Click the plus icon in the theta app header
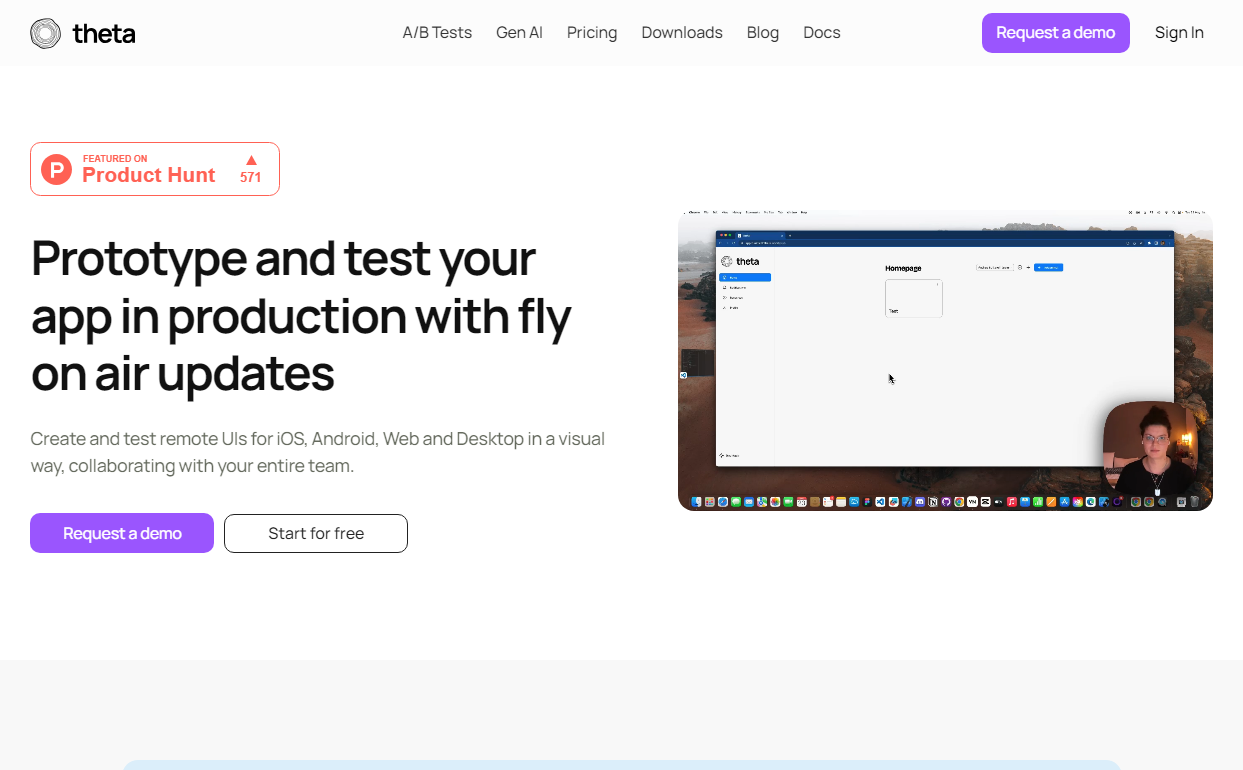Viewport: 1243px width, 770px height. [1029, 267]
